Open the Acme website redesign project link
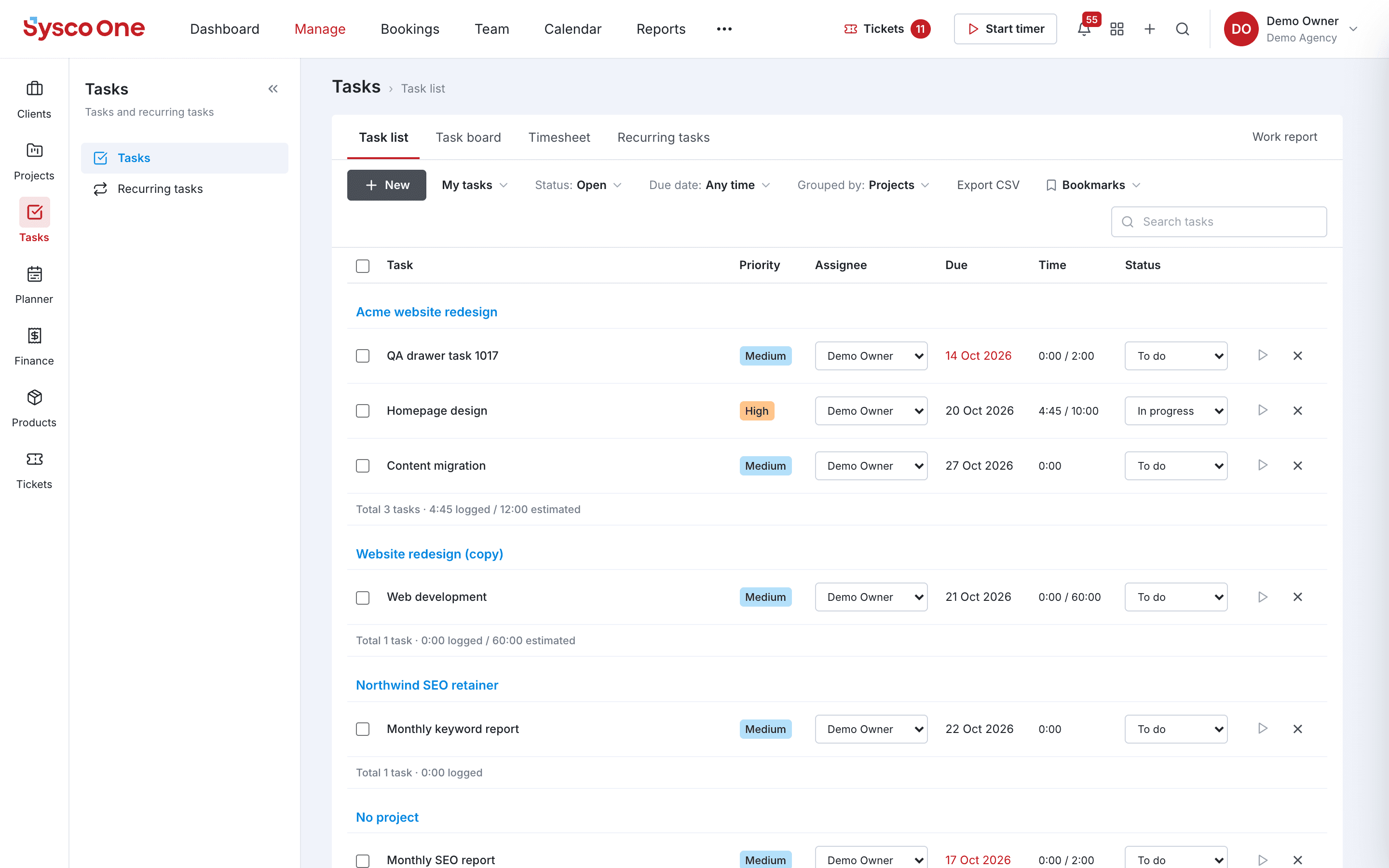Screen dimensions: 1389x868 coord(426,312)
